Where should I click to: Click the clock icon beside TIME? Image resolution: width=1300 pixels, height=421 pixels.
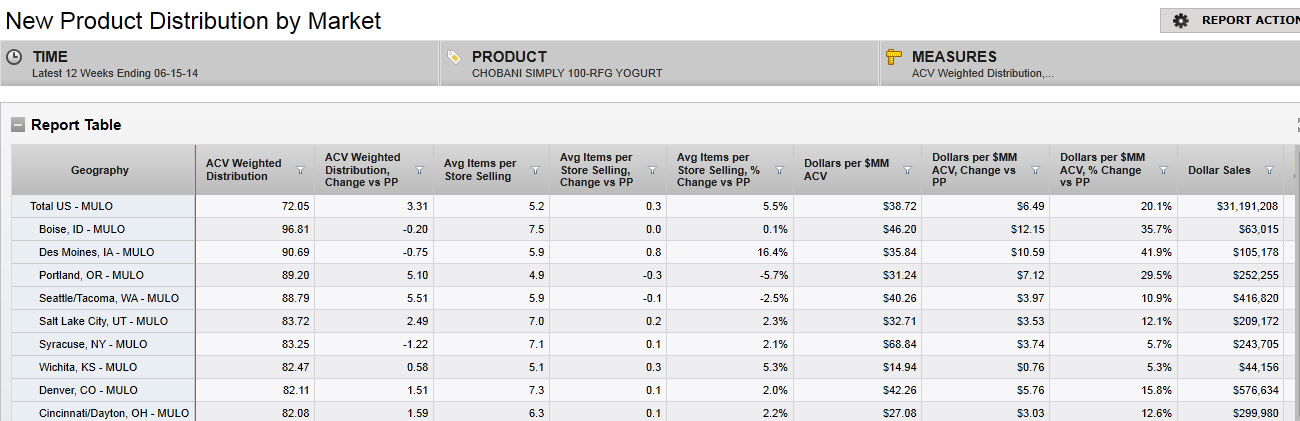click(14, 57)
